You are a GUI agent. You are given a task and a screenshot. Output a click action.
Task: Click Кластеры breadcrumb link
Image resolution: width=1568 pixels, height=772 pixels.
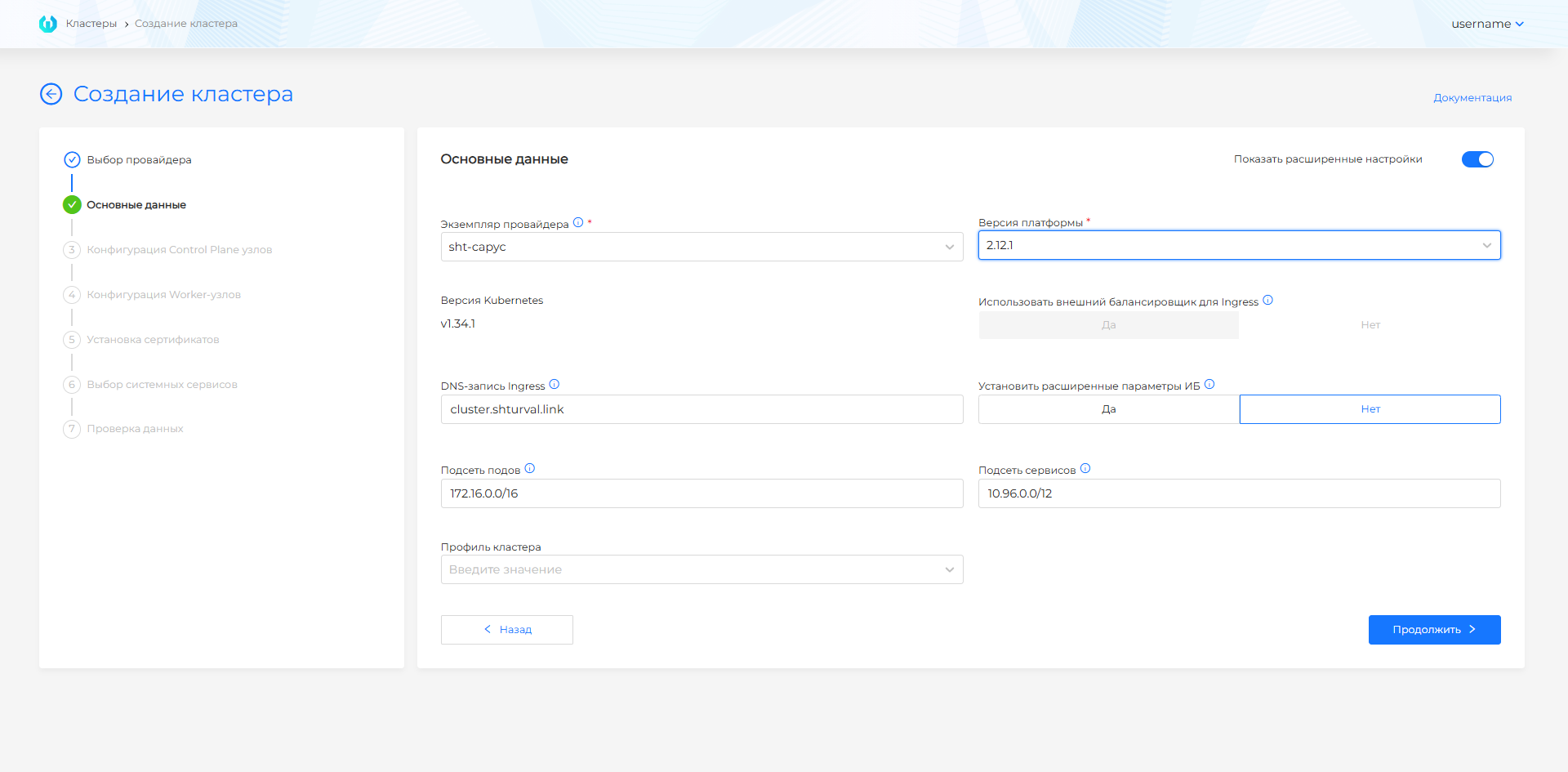coord(91,24)
